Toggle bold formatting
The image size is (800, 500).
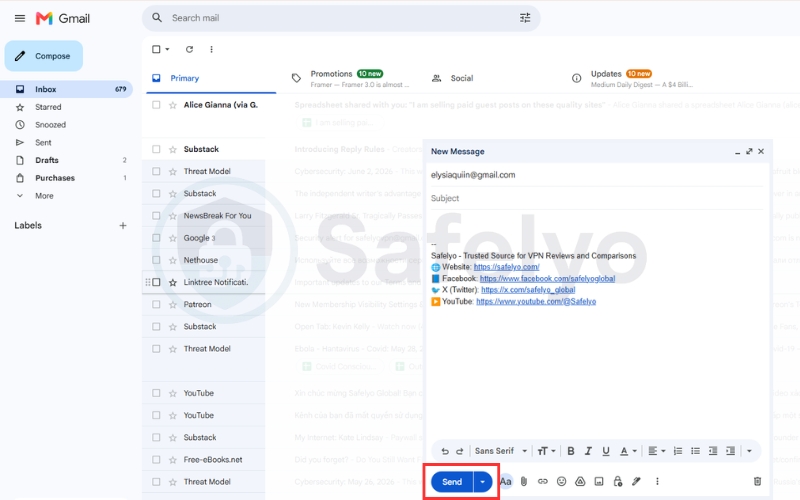(x=571, y=451)
